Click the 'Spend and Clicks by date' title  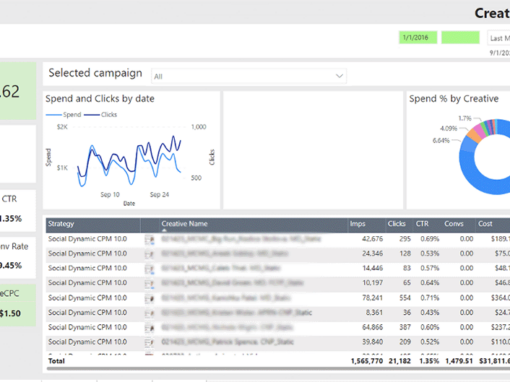tap(100, 99)
